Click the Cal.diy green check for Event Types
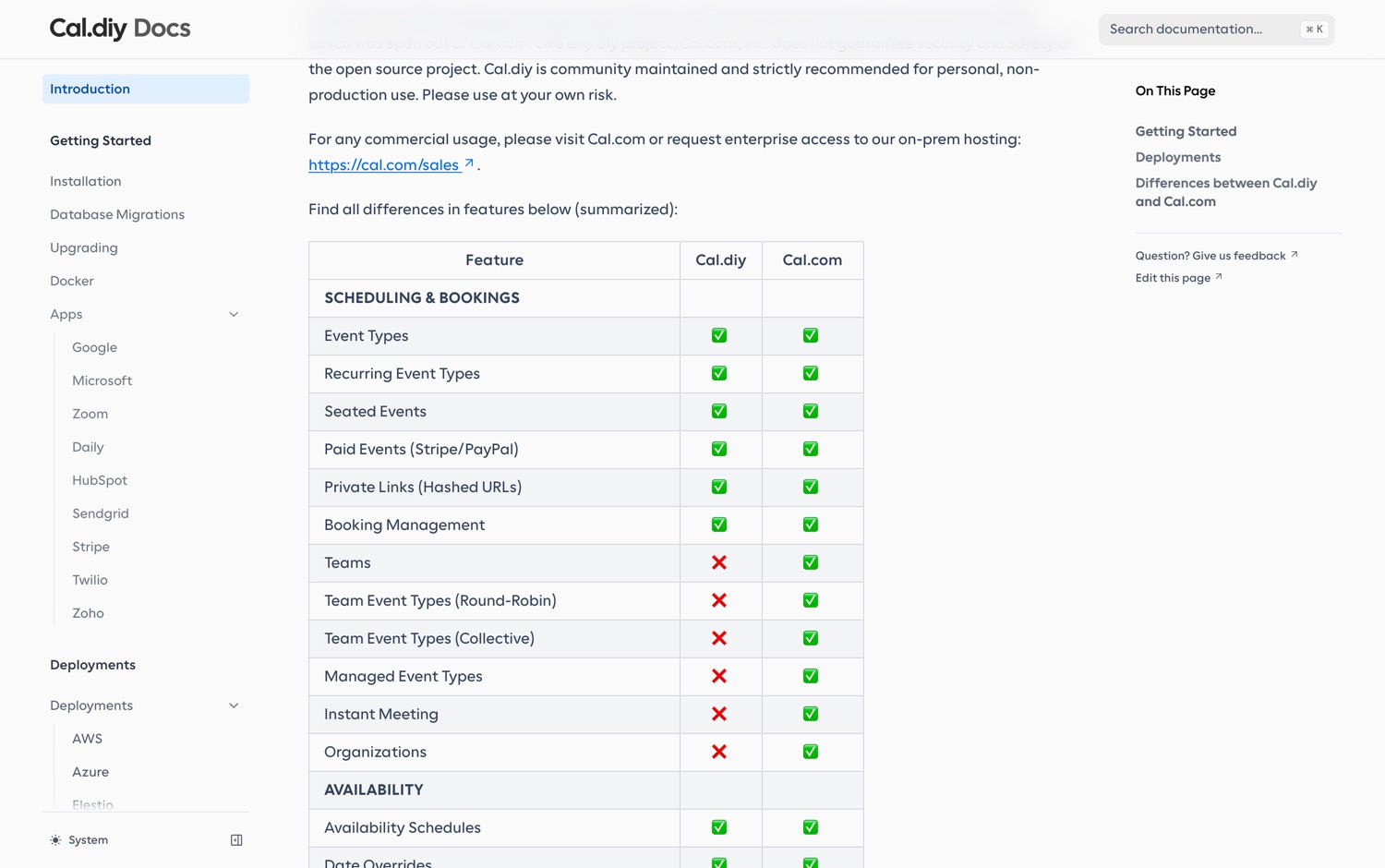Image resolution: width=1385 pixels, height=868 pixels. tap(719, 335)
